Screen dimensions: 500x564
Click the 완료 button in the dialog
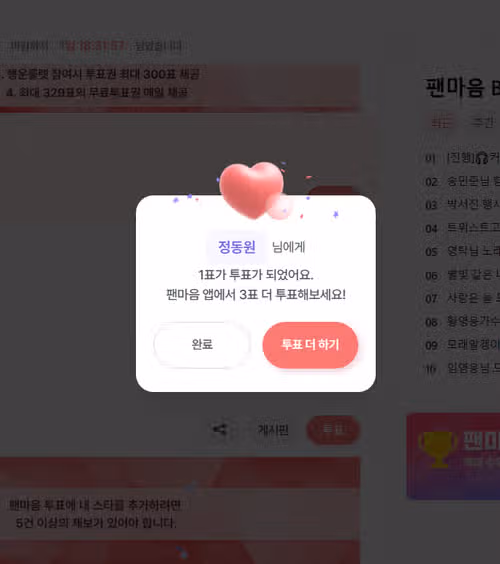coord(202,345)
